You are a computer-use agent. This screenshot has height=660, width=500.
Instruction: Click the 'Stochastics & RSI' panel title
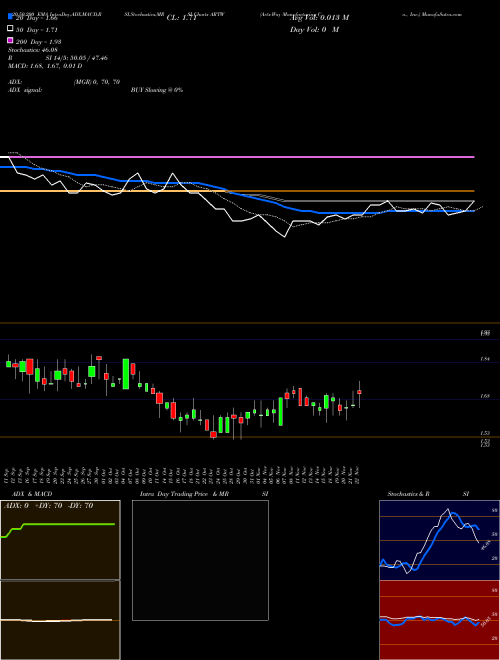(x=428, y=494)
